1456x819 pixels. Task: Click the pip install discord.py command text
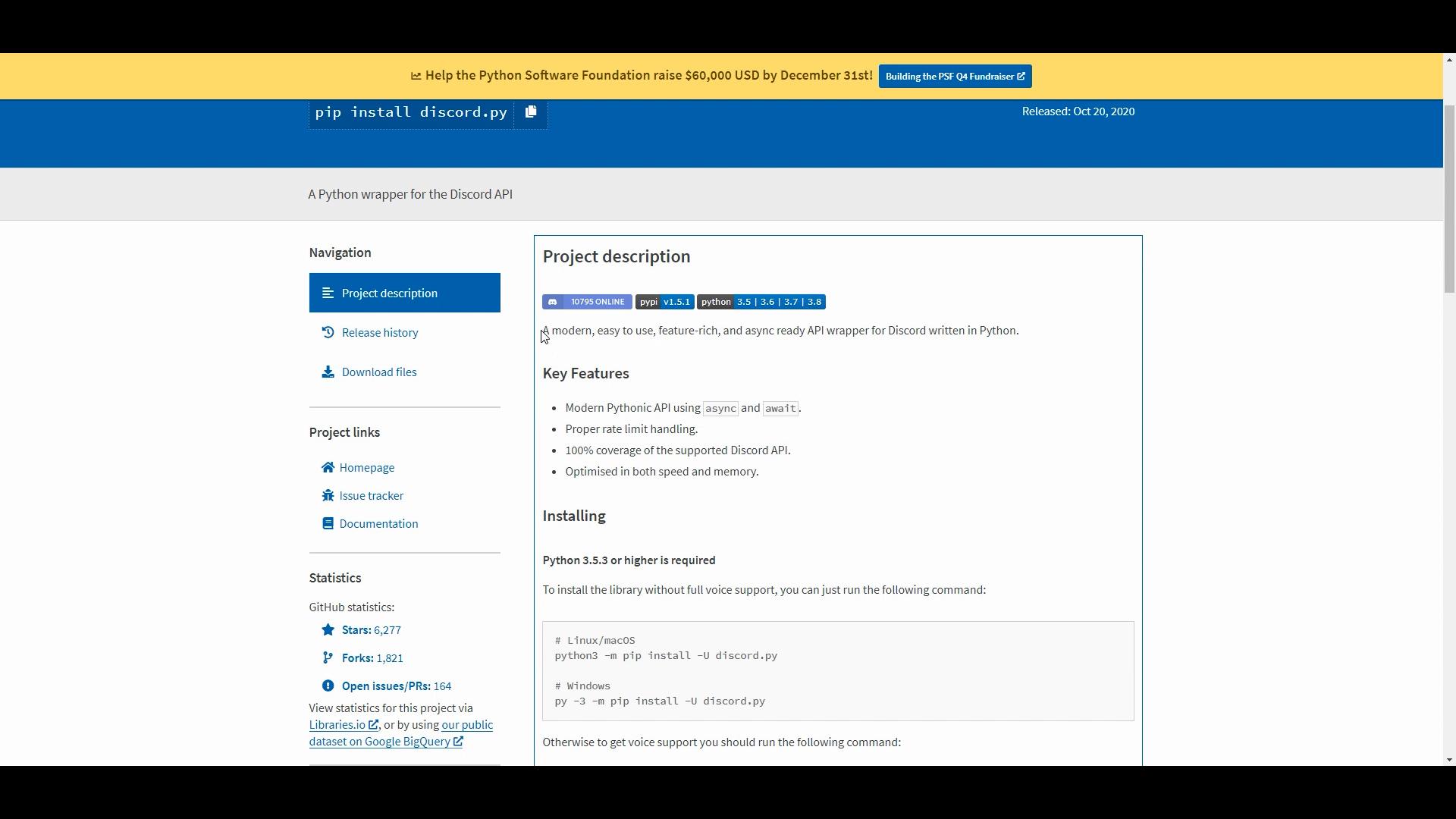click(x=411, y=112)
